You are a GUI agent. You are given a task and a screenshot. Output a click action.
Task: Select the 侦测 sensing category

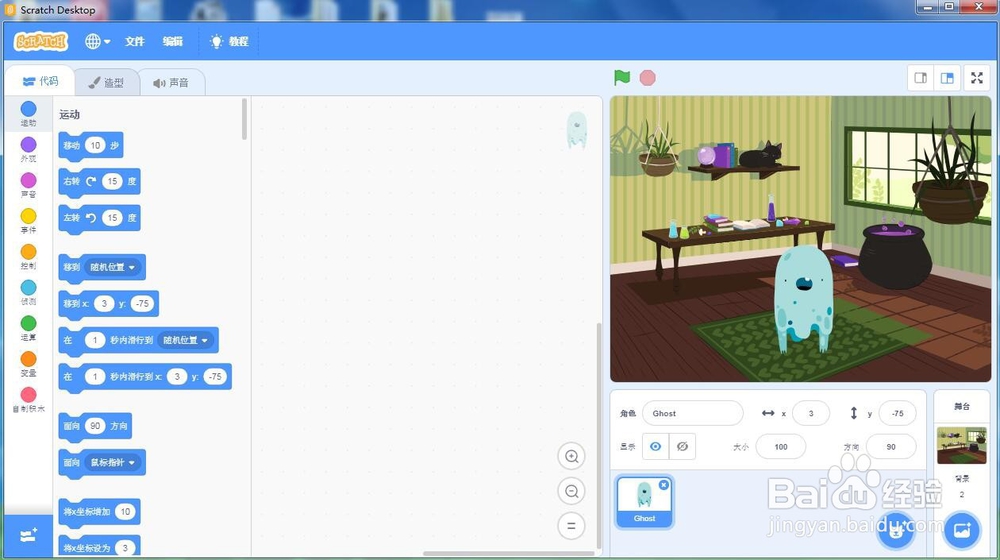(28, 292)
